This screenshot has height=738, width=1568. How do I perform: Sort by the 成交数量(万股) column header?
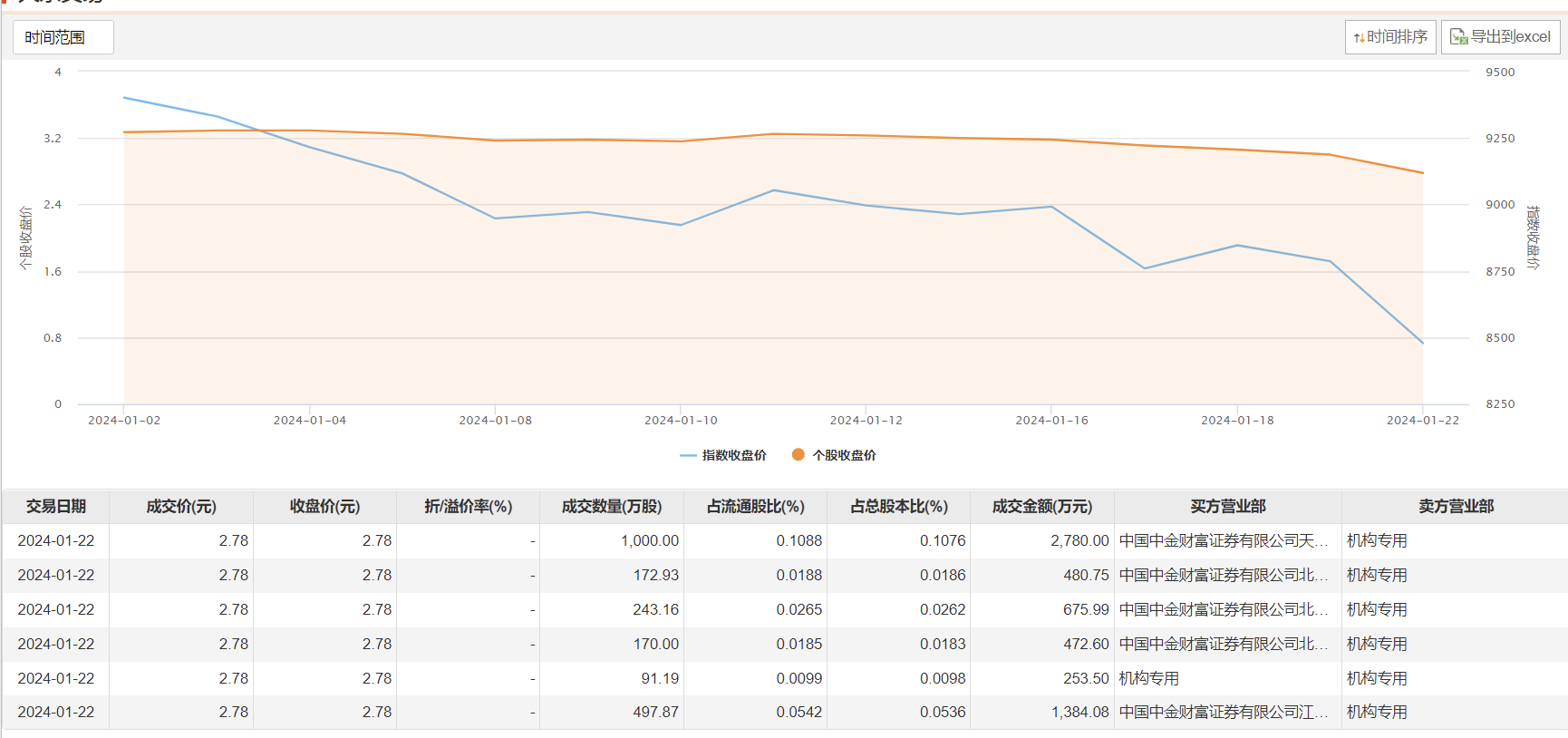point(612,507)
